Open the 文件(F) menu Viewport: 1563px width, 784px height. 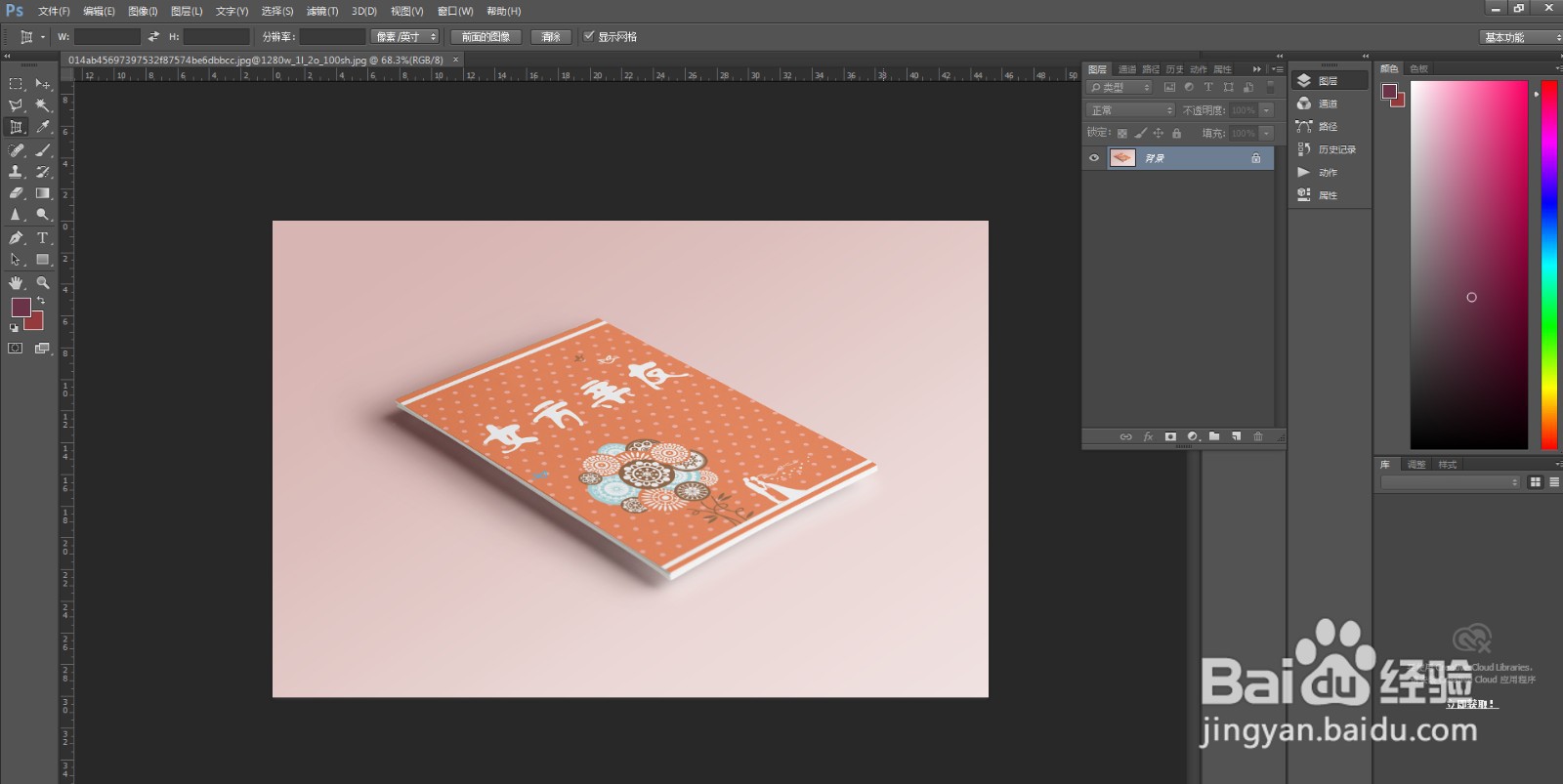[x=54, y=12]
